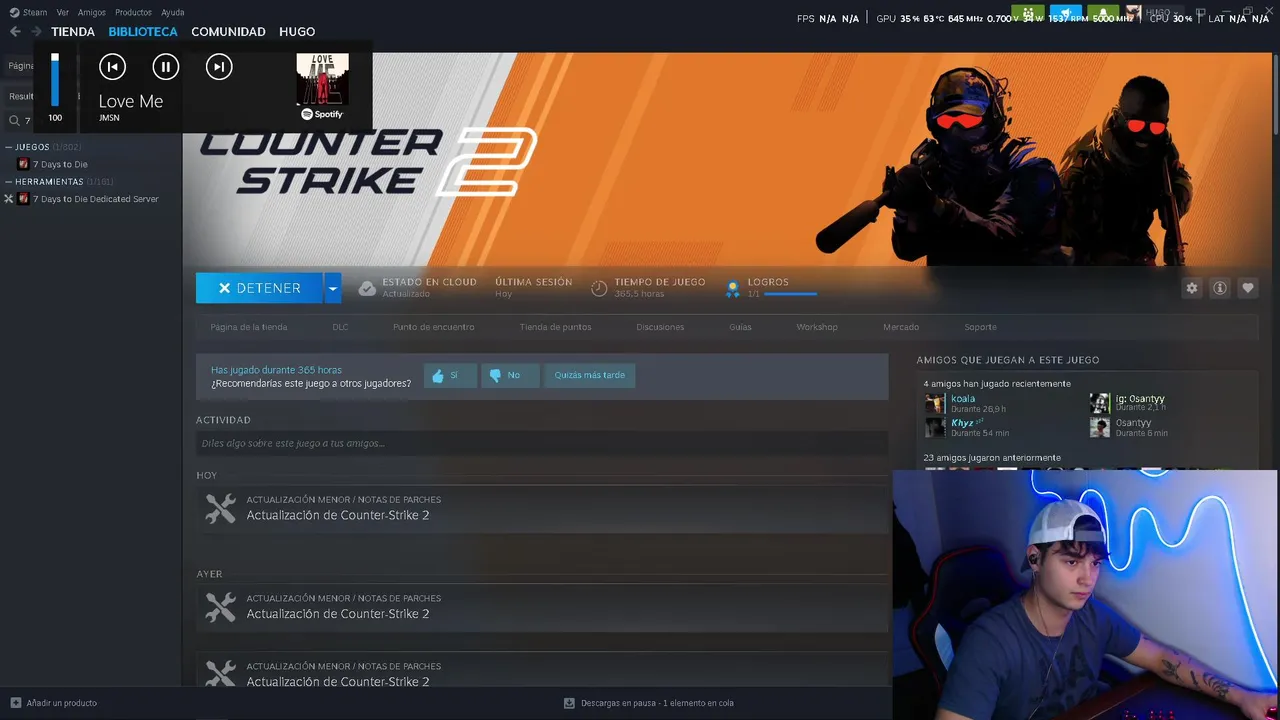Viewport: 1280px width, 720px height.
Task: Click the DETENER stop button
Action: (x=259, y=288)
